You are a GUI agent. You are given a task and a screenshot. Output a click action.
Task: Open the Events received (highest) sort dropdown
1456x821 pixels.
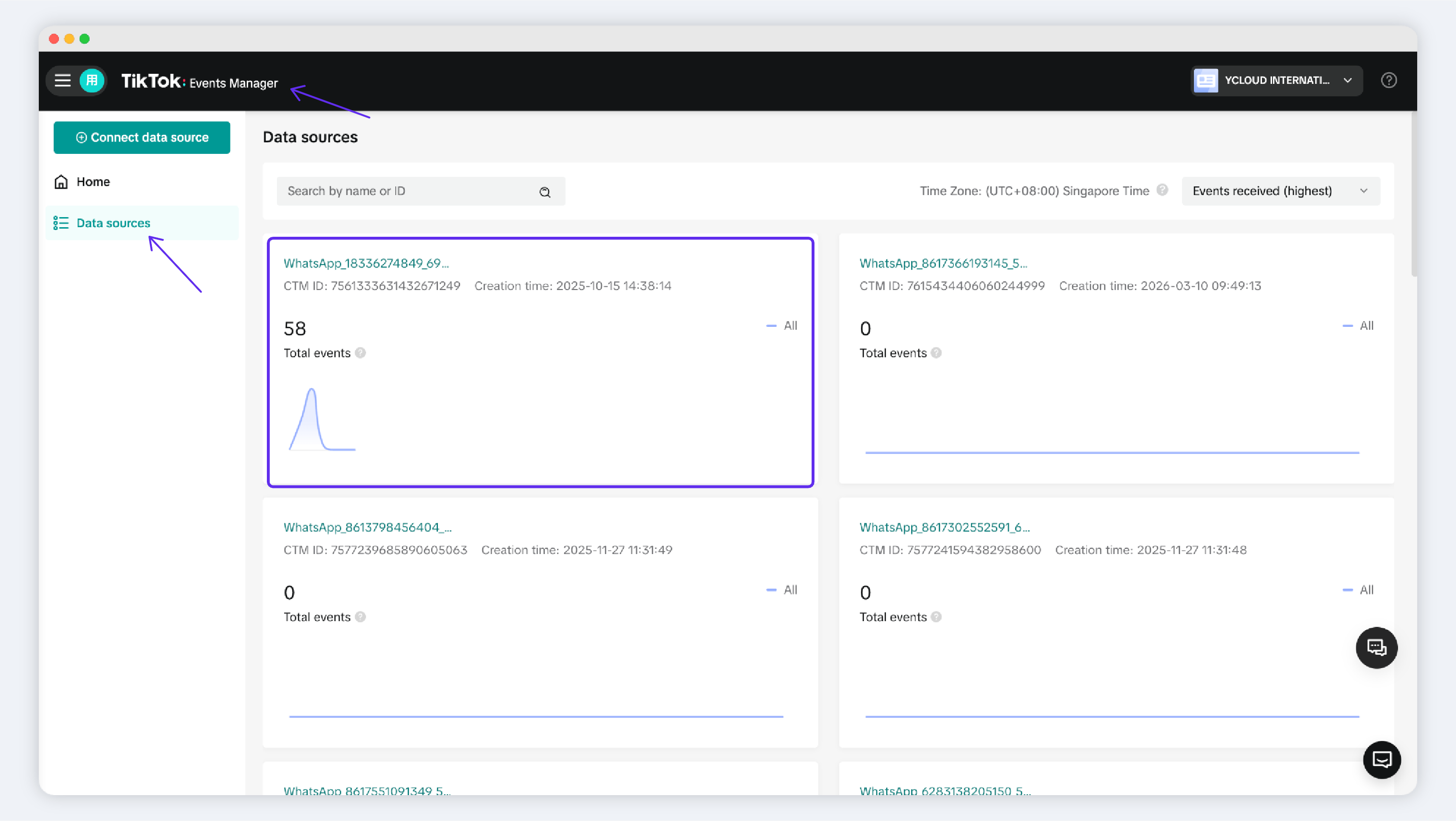1280,191
